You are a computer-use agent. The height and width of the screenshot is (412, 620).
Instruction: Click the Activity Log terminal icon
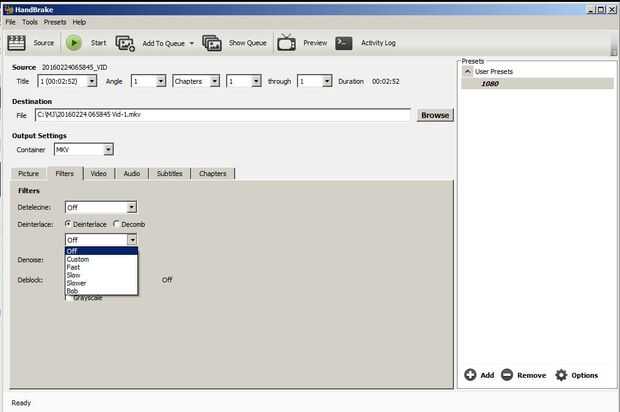[x=344, y=43]
